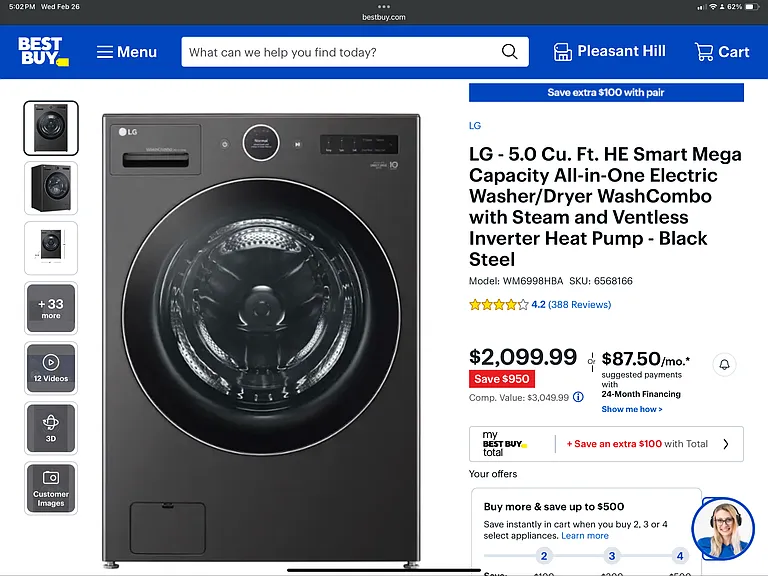
Task: Click the Best Buy logo
Action: (43, 51)
